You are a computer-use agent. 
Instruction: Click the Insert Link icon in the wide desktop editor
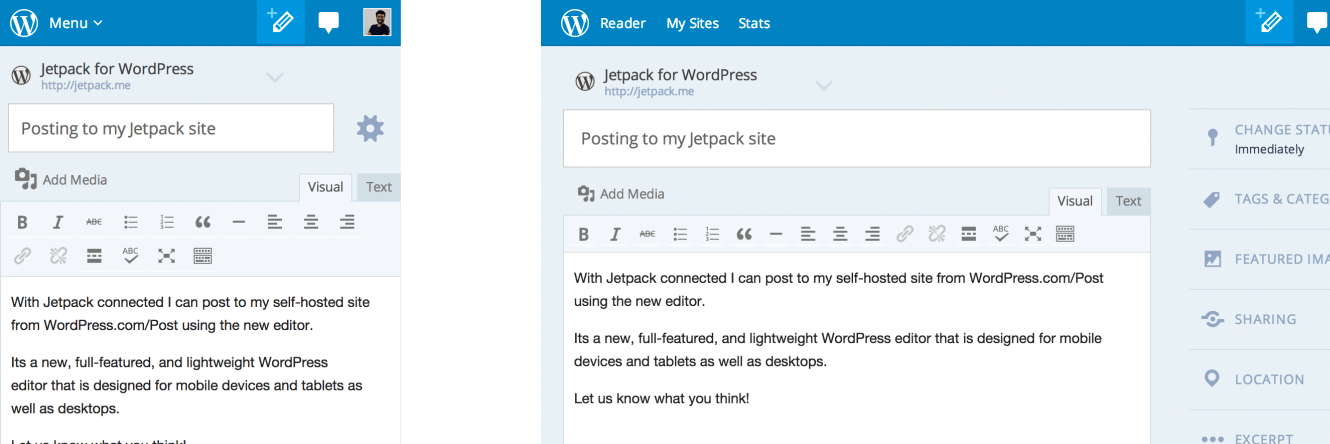pos(904,234)
